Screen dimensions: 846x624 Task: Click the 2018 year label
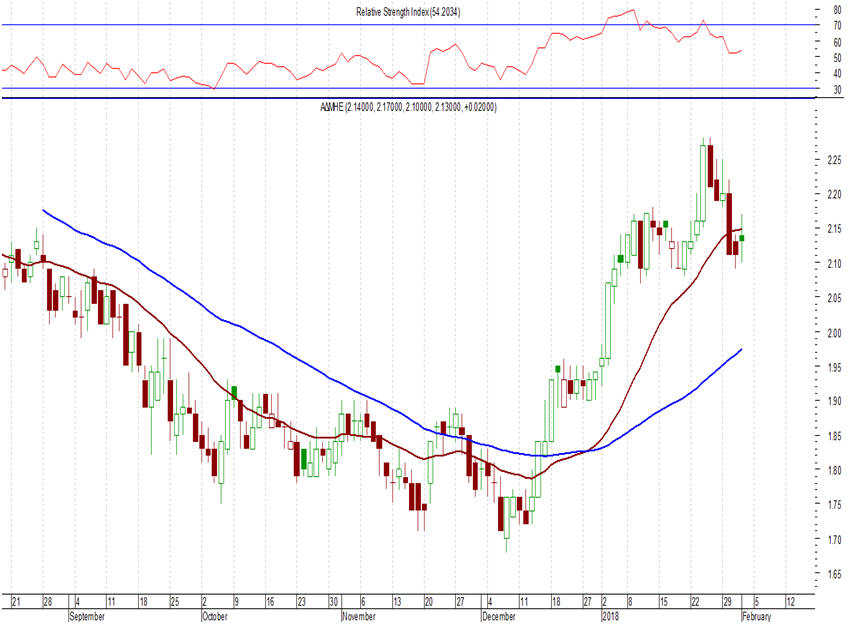611,616
